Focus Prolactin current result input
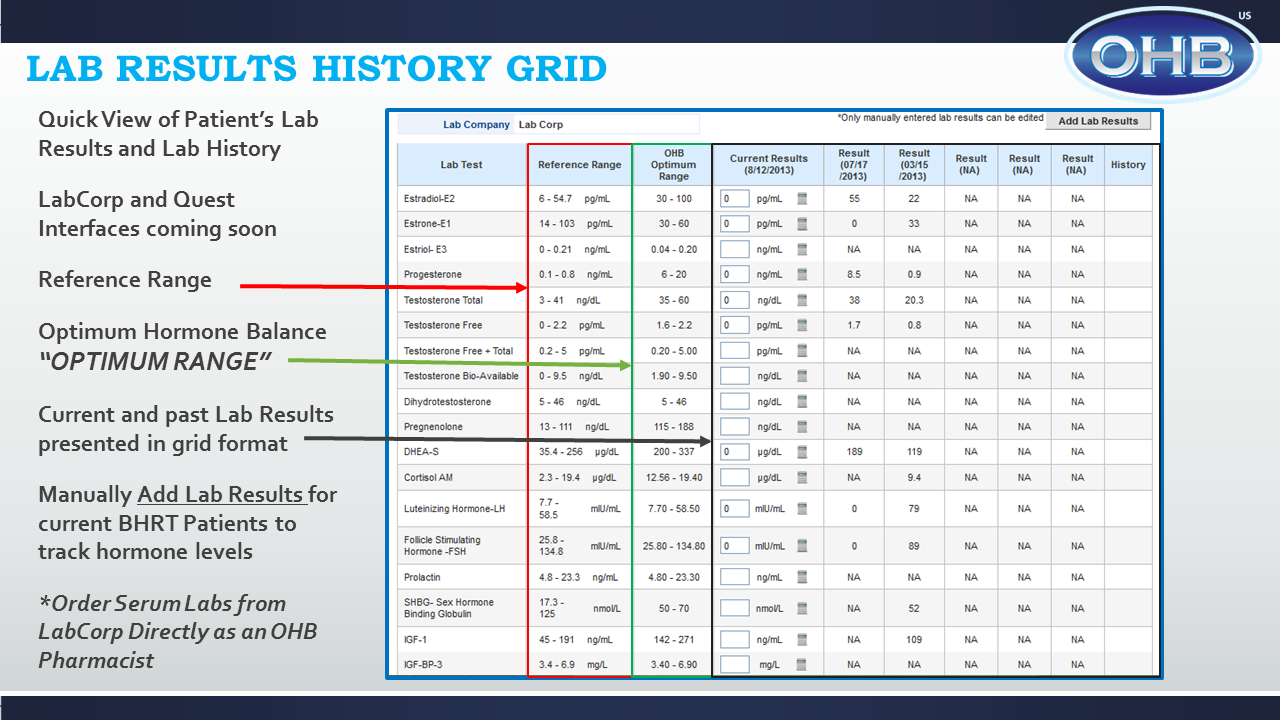 pos(735,577)
